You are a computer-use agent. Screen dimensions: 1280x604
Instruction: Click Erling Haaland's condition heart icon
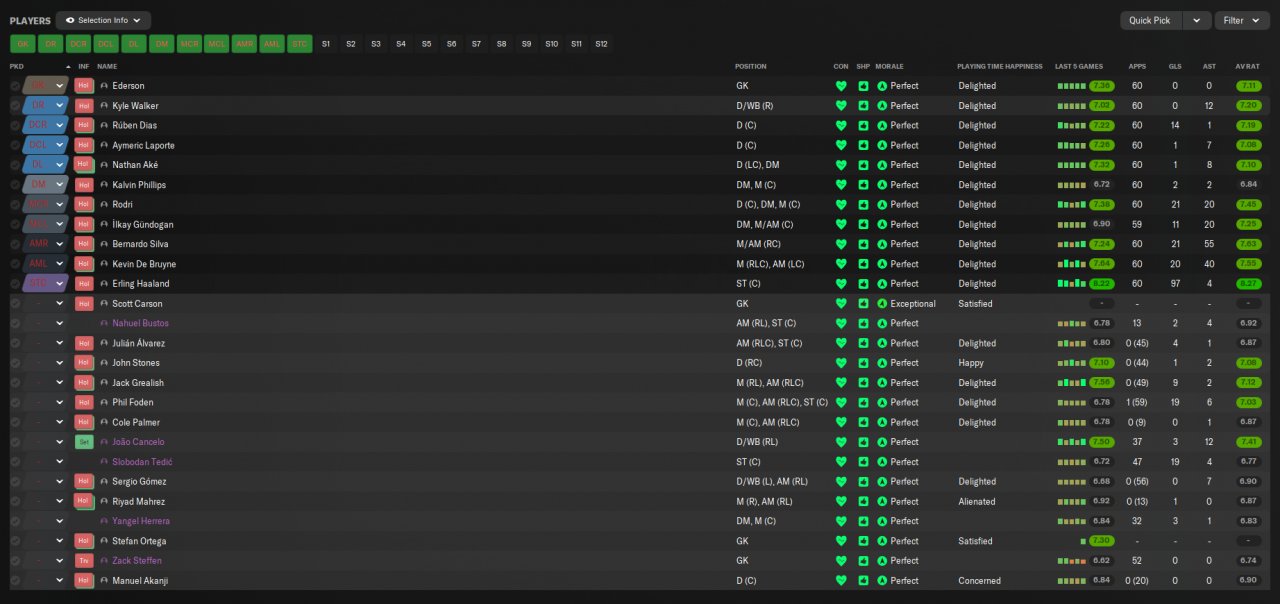pyautogui.click(x=841, y=284)
